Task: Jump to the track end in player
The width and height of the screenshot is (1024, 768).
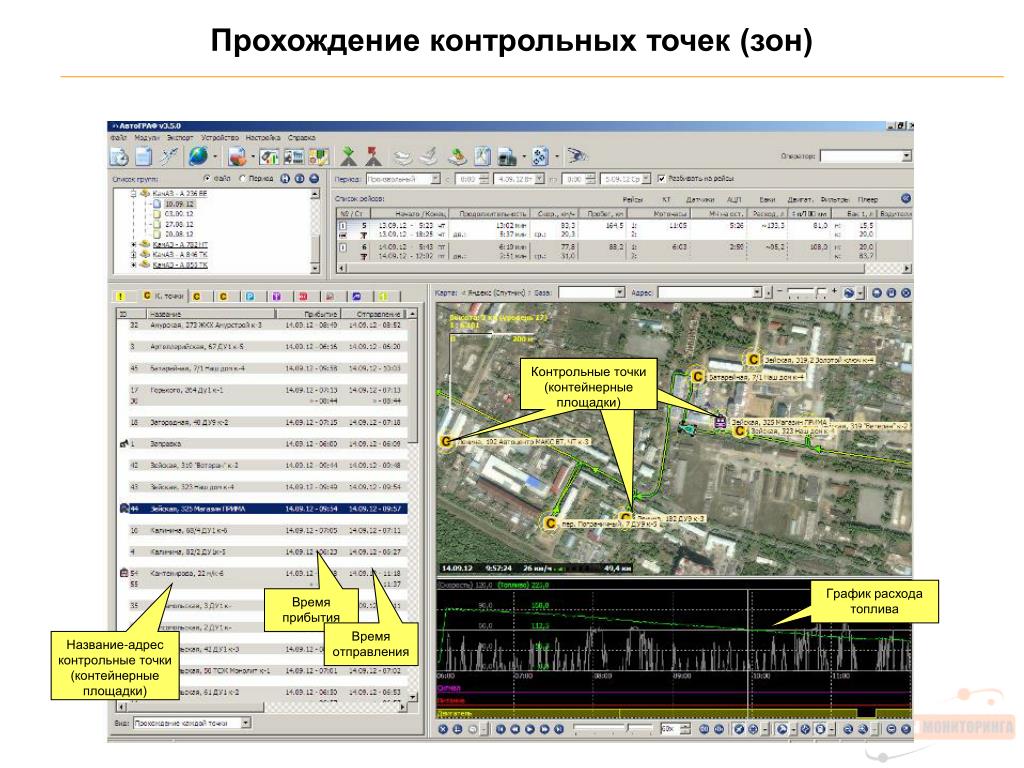Action: pos(559,729)
